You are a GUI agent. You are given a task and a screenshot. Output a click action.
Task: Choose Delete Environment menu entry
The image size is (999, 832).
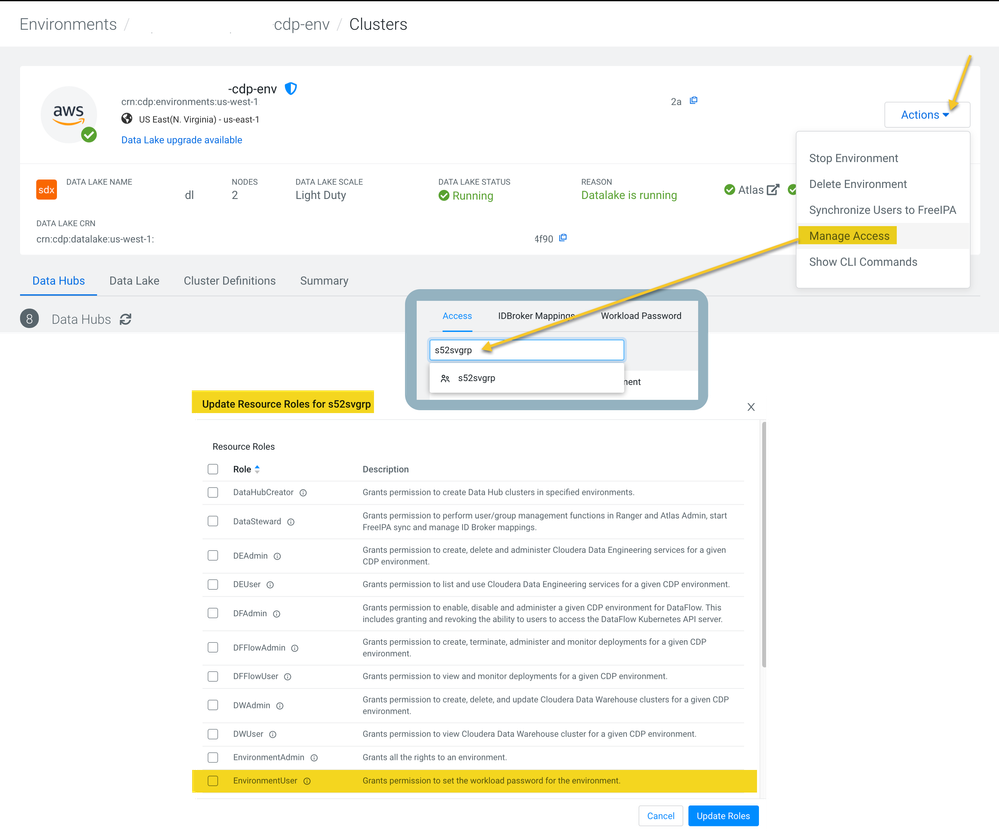[858, 184]
